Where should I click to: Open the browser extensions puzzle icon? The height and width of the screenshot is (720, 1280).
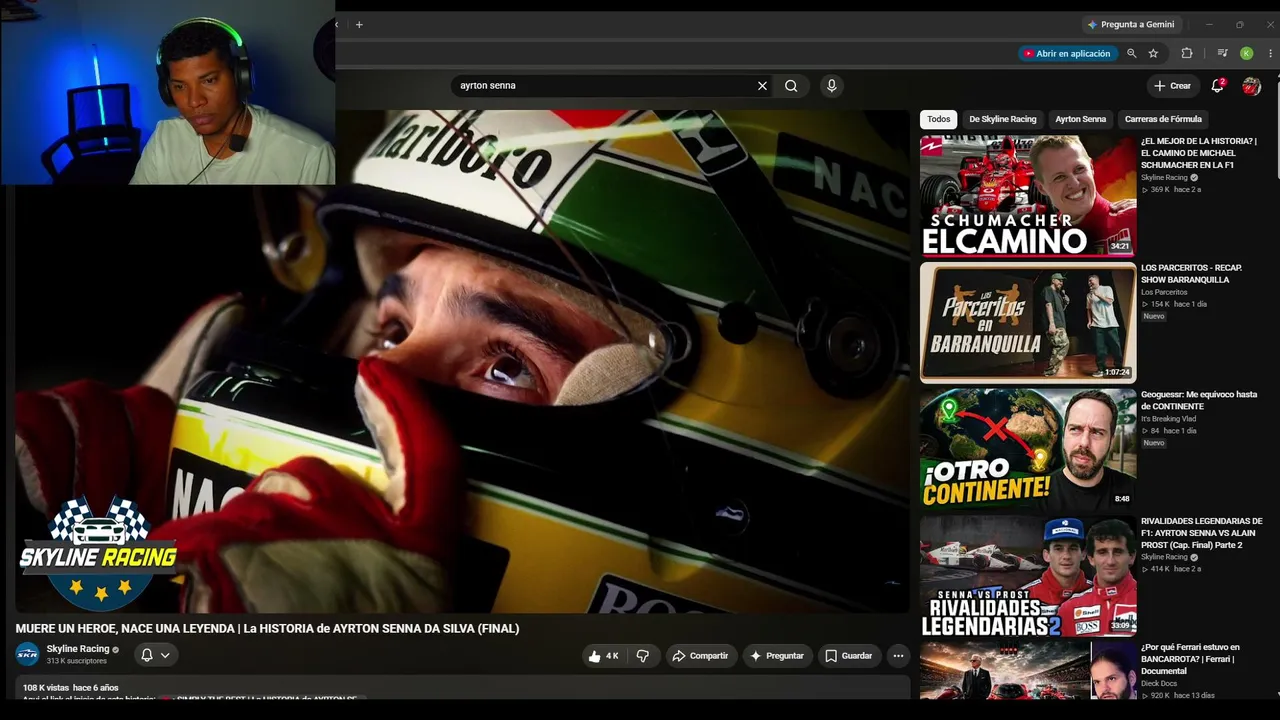click(x=1187, y=54)
